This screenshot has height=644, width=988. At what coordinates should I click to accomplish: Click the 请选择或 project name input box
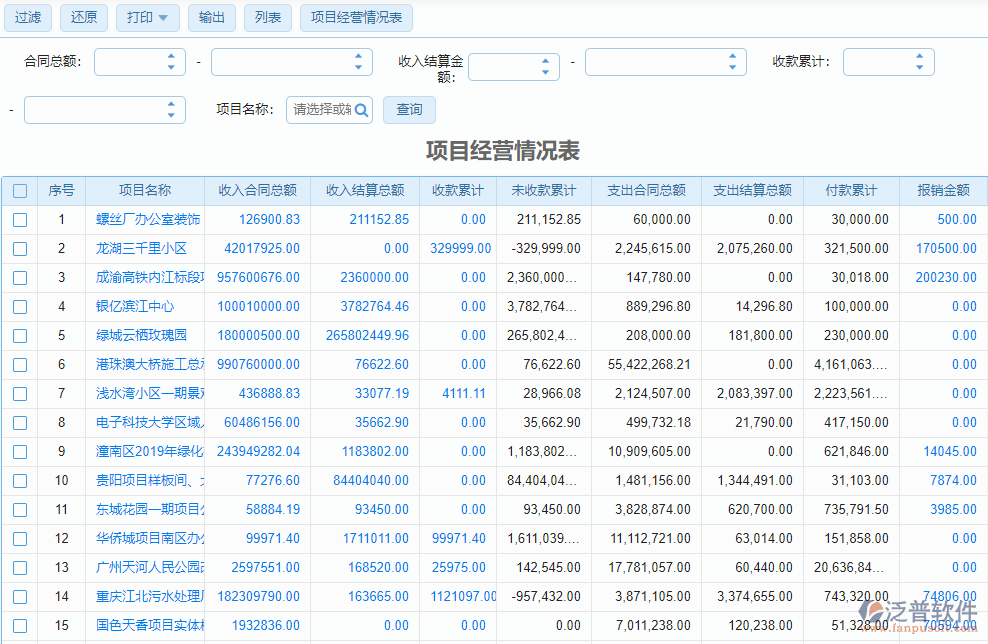coord(320,110)
